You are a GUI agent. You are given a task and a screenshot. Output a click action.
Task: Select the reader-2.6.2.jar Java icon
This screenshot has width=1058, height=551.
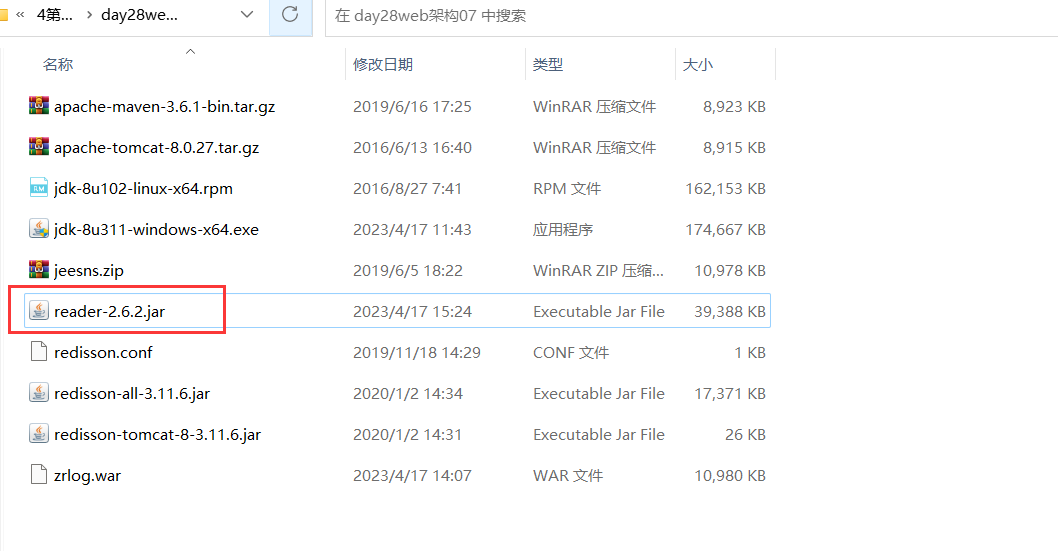point(39,311)
